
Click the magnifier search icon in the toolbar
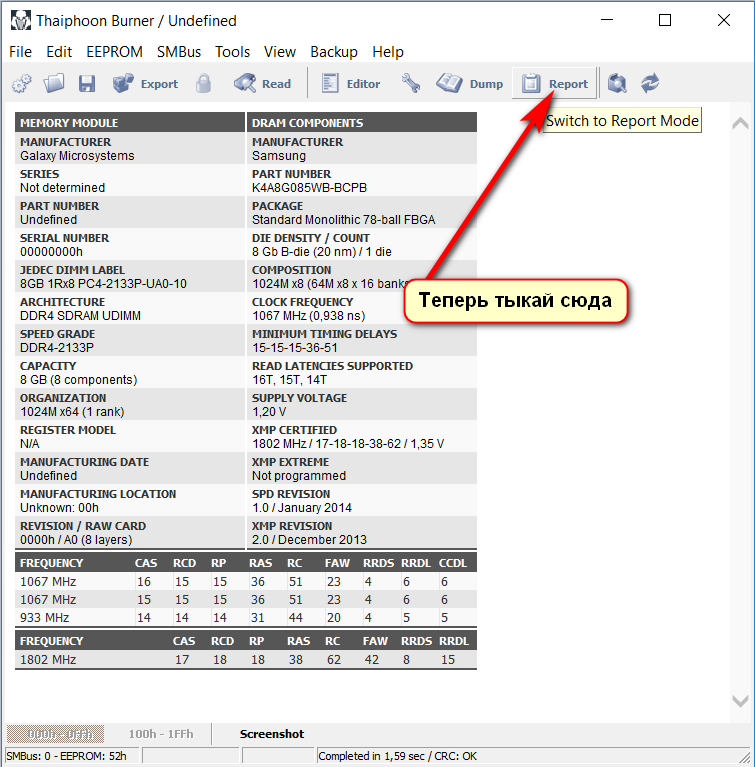pos(617,84)
